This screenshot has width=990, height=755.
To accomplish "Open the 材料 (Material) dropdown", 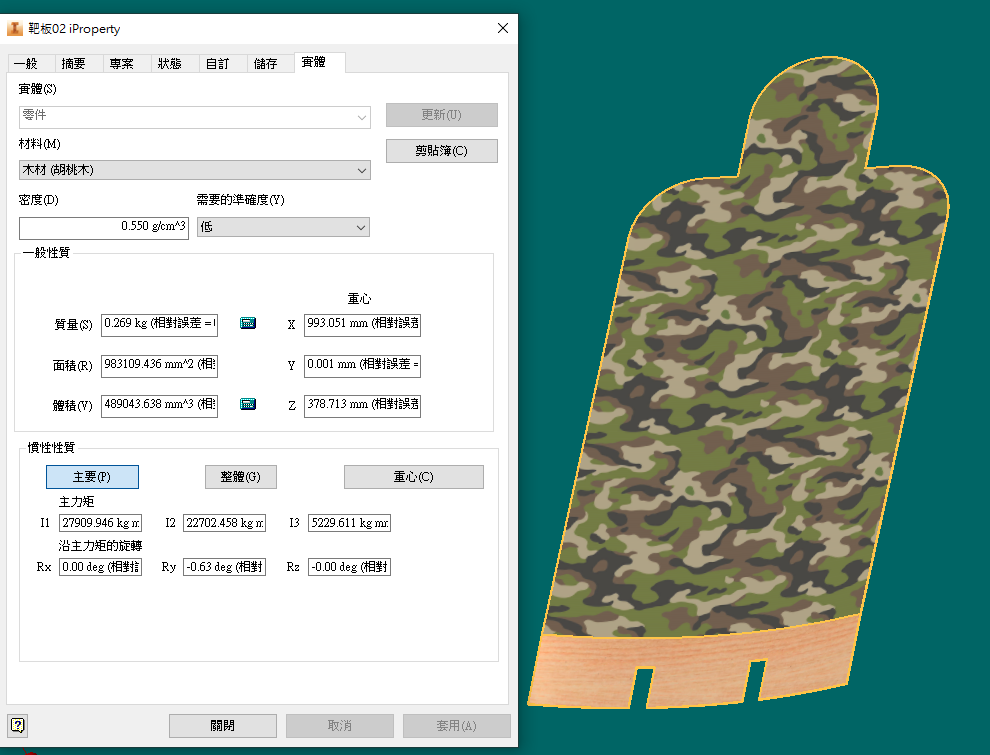I will coord(194,171).
